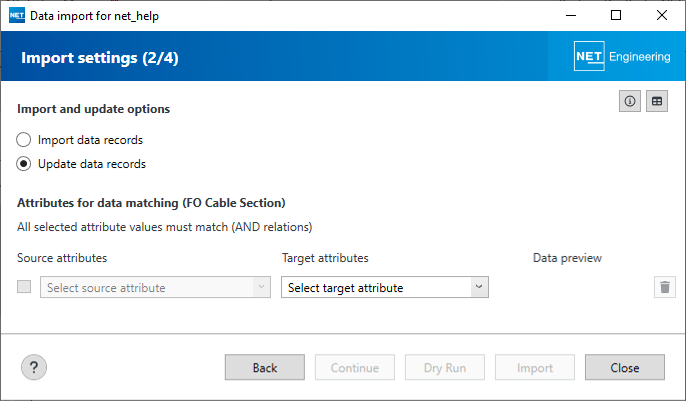Click the Continue button
This screenshot has height=401, width=686.
[355, 367]
